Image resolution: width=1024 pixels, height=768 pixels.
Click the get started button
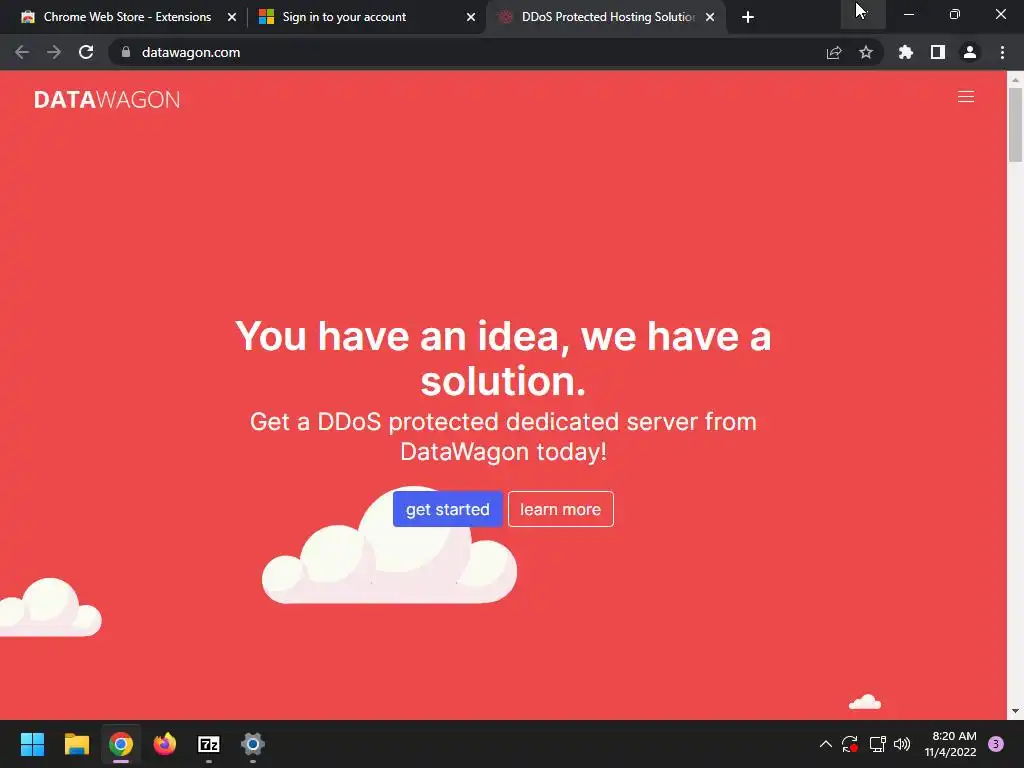[x=447, y=509]
